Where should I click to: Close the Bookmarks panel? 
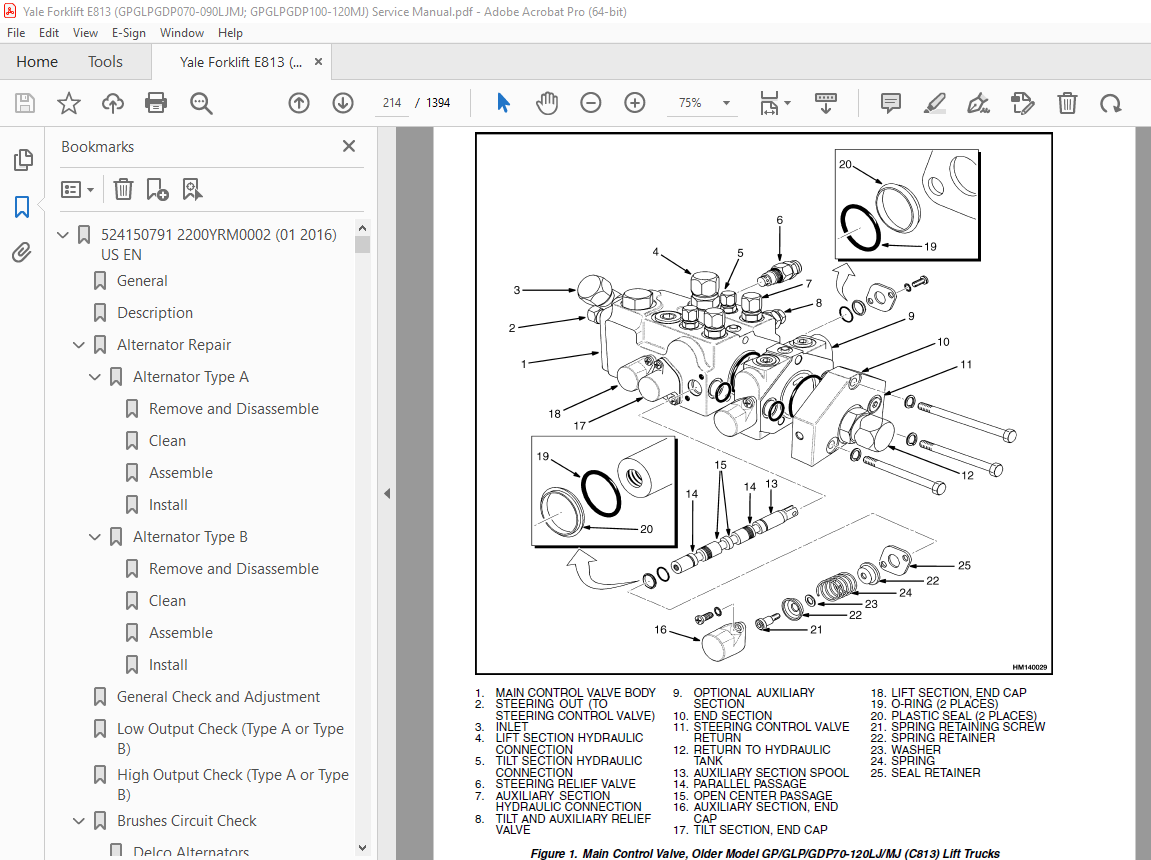(x=349, y=146)
